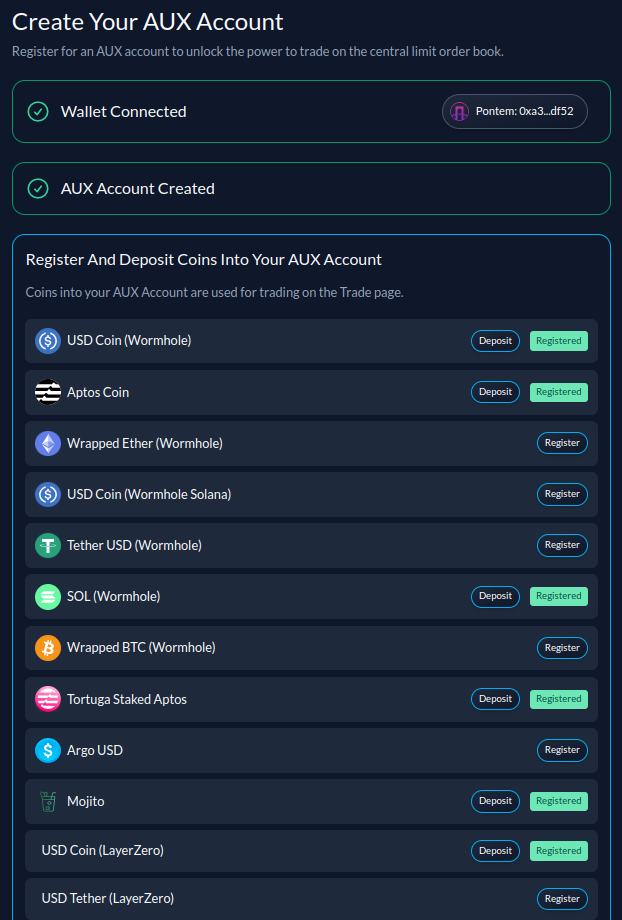The image size is (622, 920).
Task: Register USD Coin (Wormhole Solana)
Action: click(x=562, y=494)
